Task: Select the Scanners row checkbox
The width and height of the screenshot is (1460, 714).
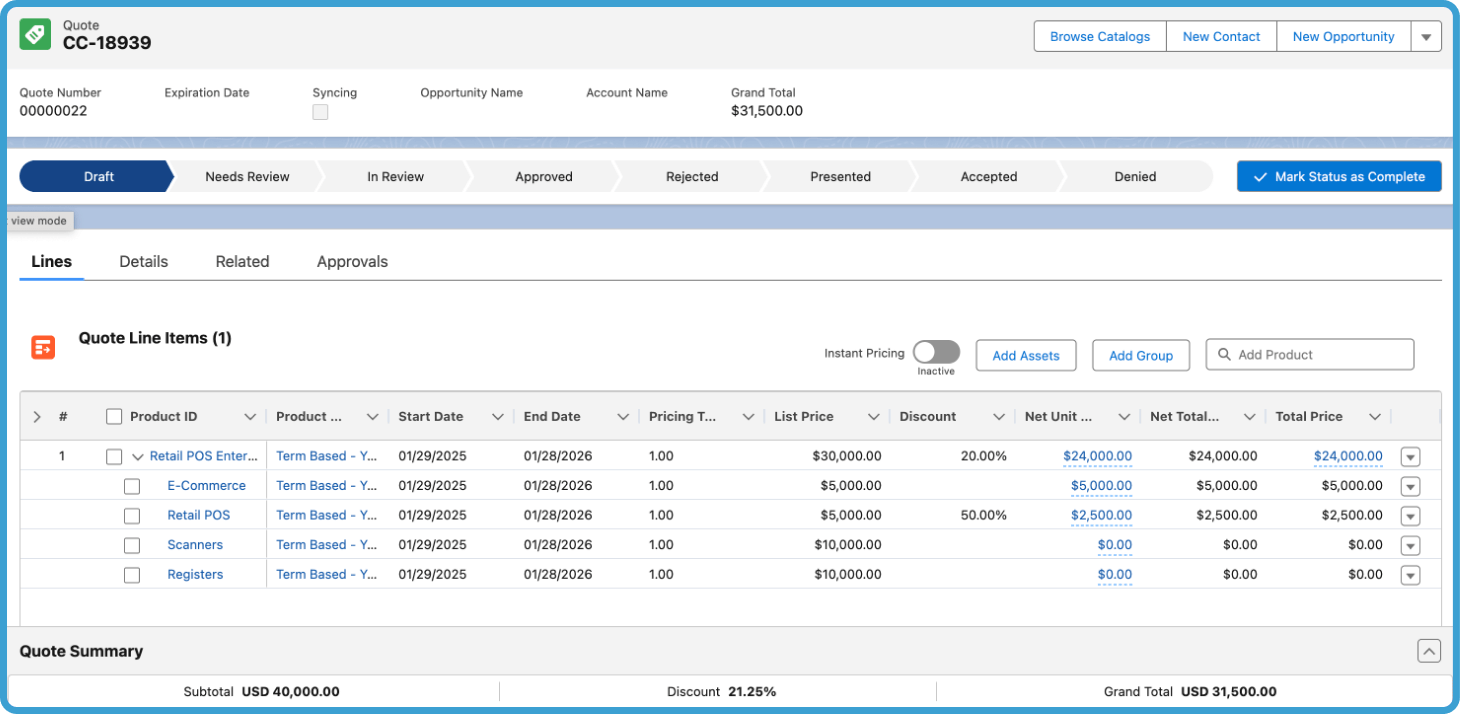Action: 132,545
